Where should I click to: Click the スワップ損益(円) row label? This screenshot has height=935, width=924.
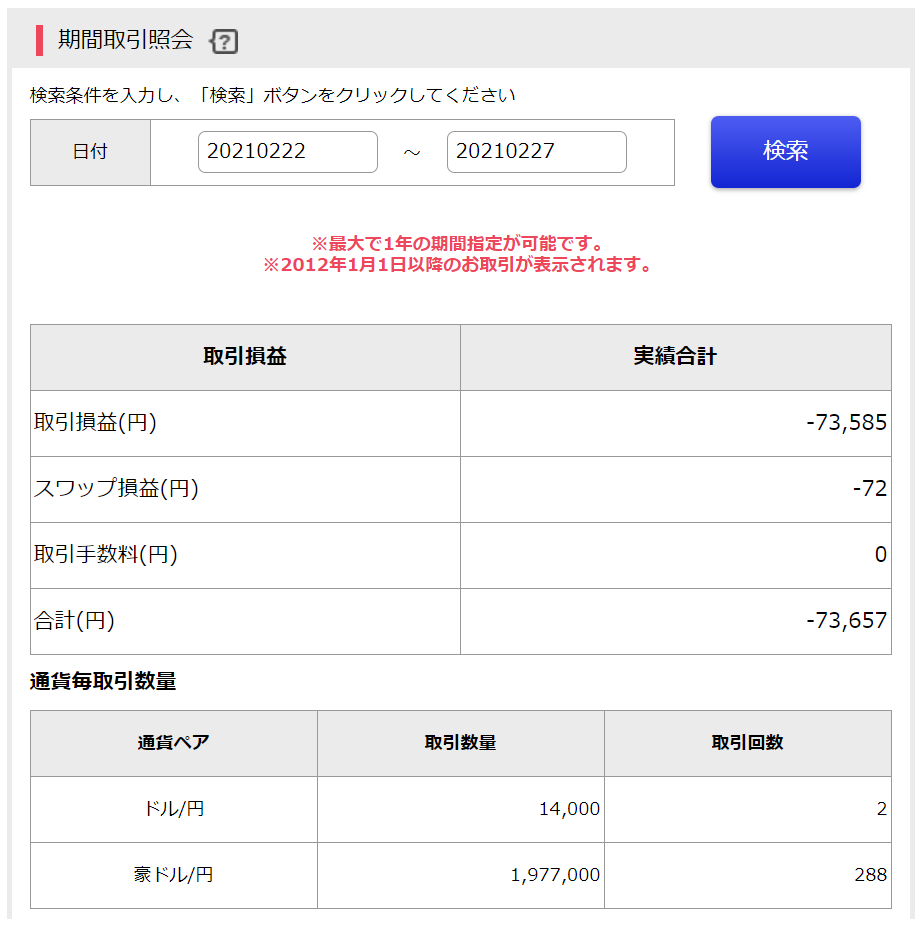(x=116, y=488)
